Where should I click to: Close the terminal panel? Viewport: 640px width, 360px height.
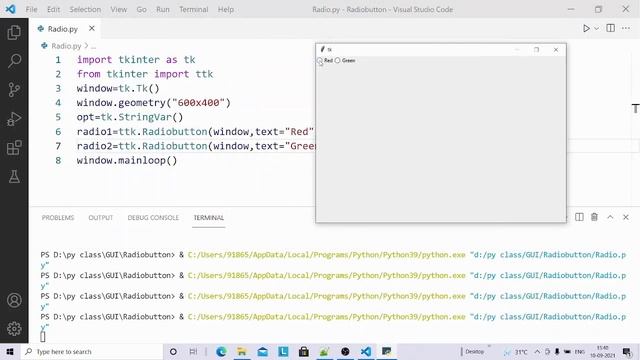tap(626, 217)
